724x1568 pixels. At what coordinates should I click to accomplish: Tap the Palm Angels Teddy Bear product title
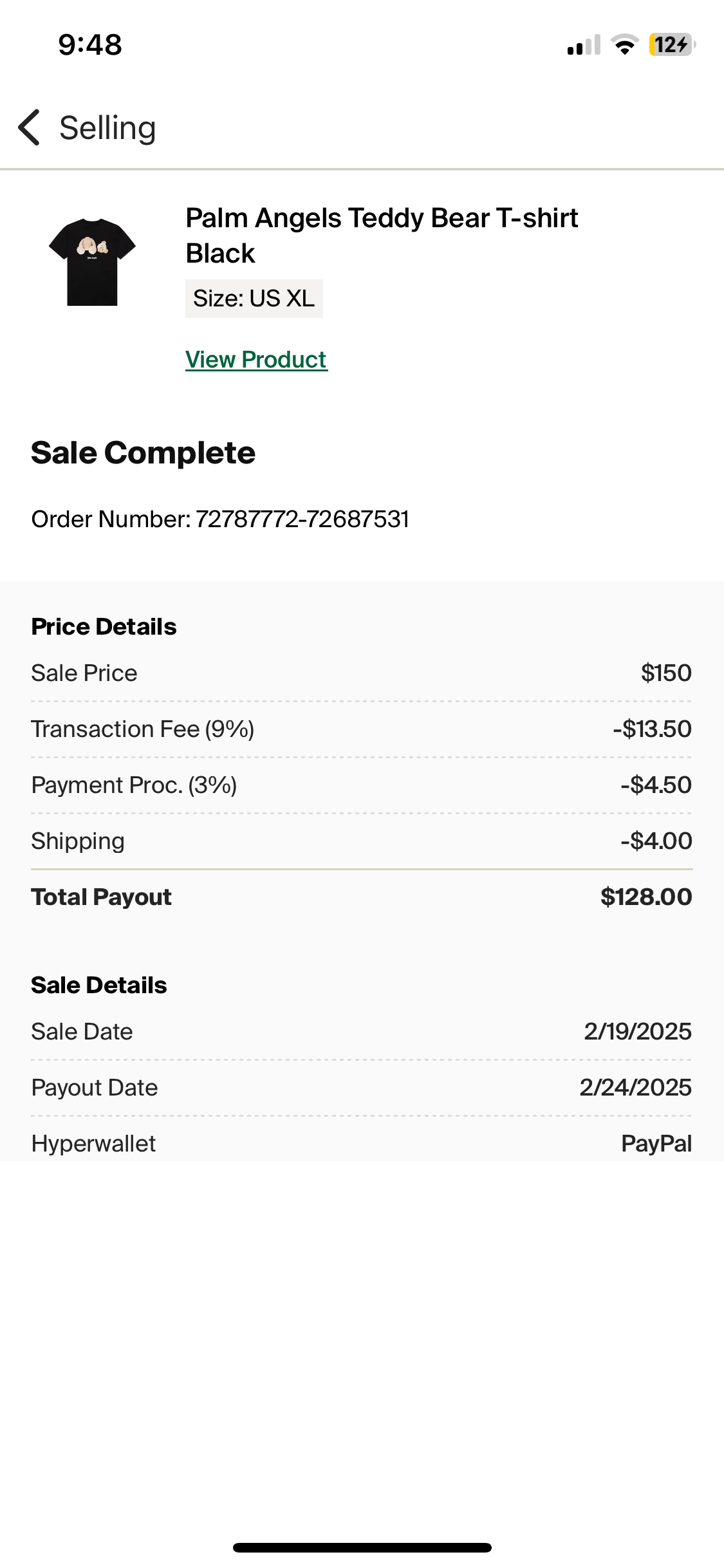[x=381, y=236]
